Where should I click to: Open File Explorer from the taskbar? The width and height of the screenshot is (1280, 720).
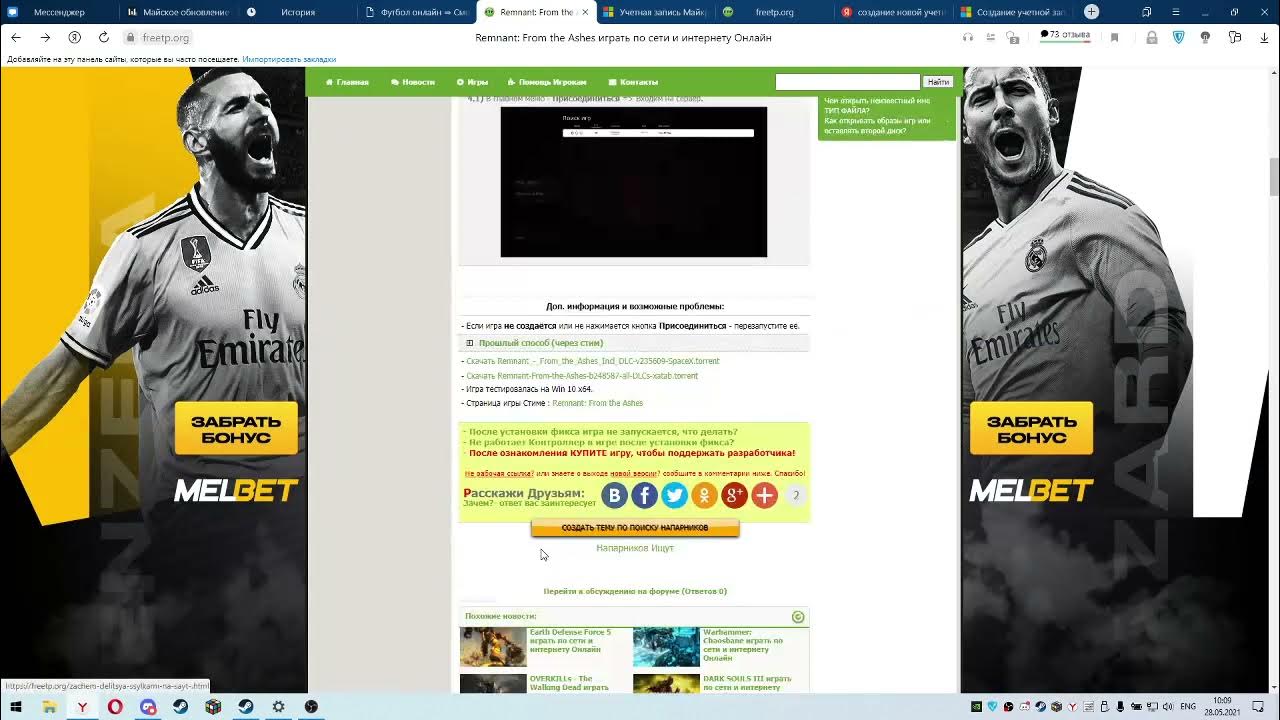[49, 707]
